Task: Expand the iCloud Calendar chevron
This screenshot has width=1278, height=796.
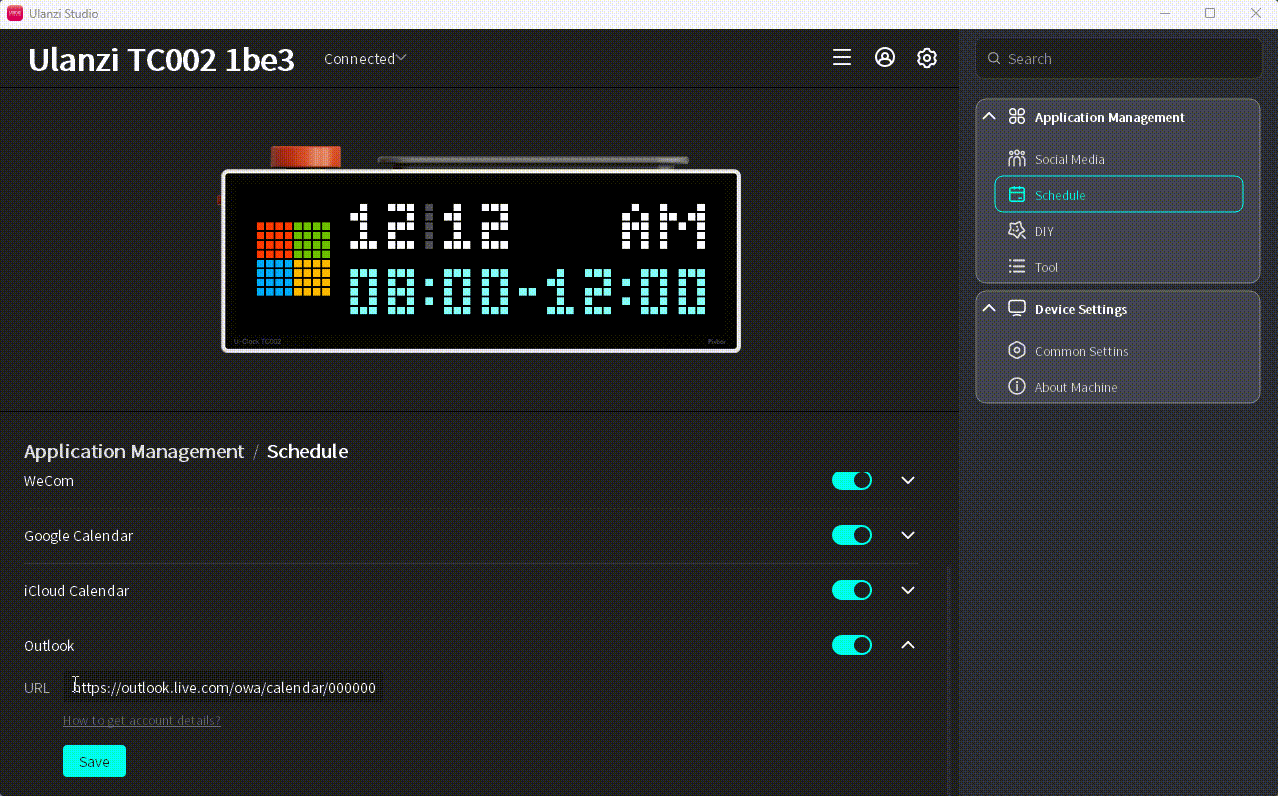Action: pyautogui.click(x=908, y=591)
